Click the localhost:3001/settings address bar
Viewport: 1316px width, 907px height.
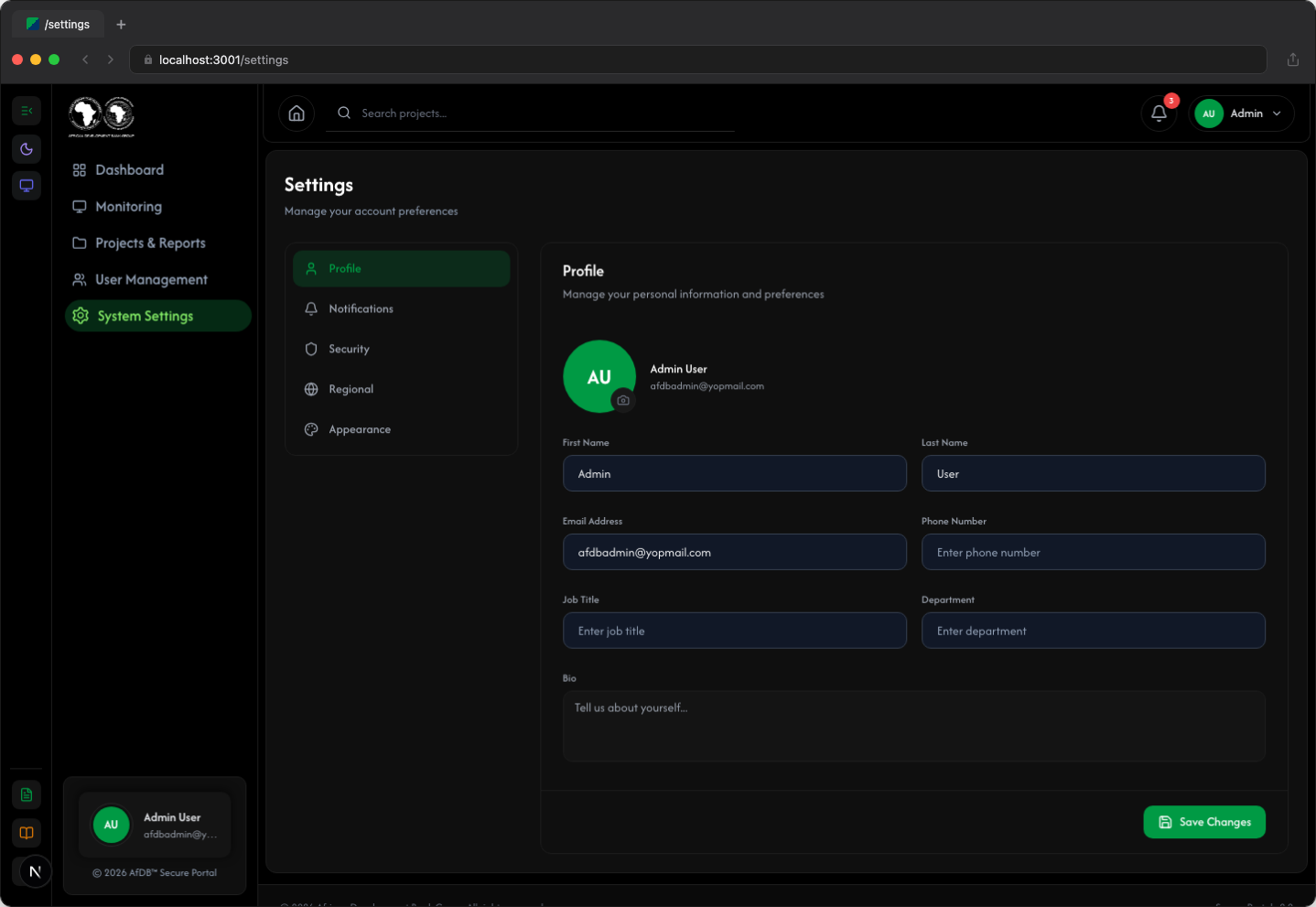[698, 59]
